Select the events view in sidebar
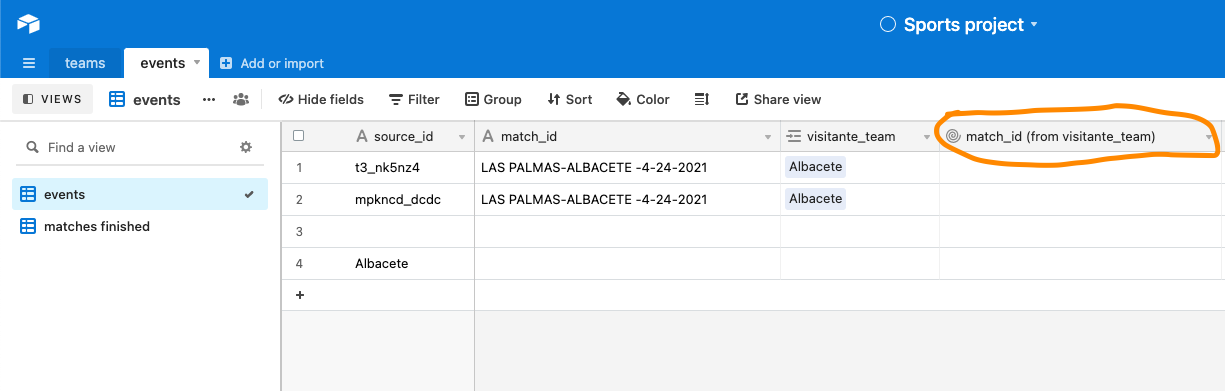 (x=140, y=194)
